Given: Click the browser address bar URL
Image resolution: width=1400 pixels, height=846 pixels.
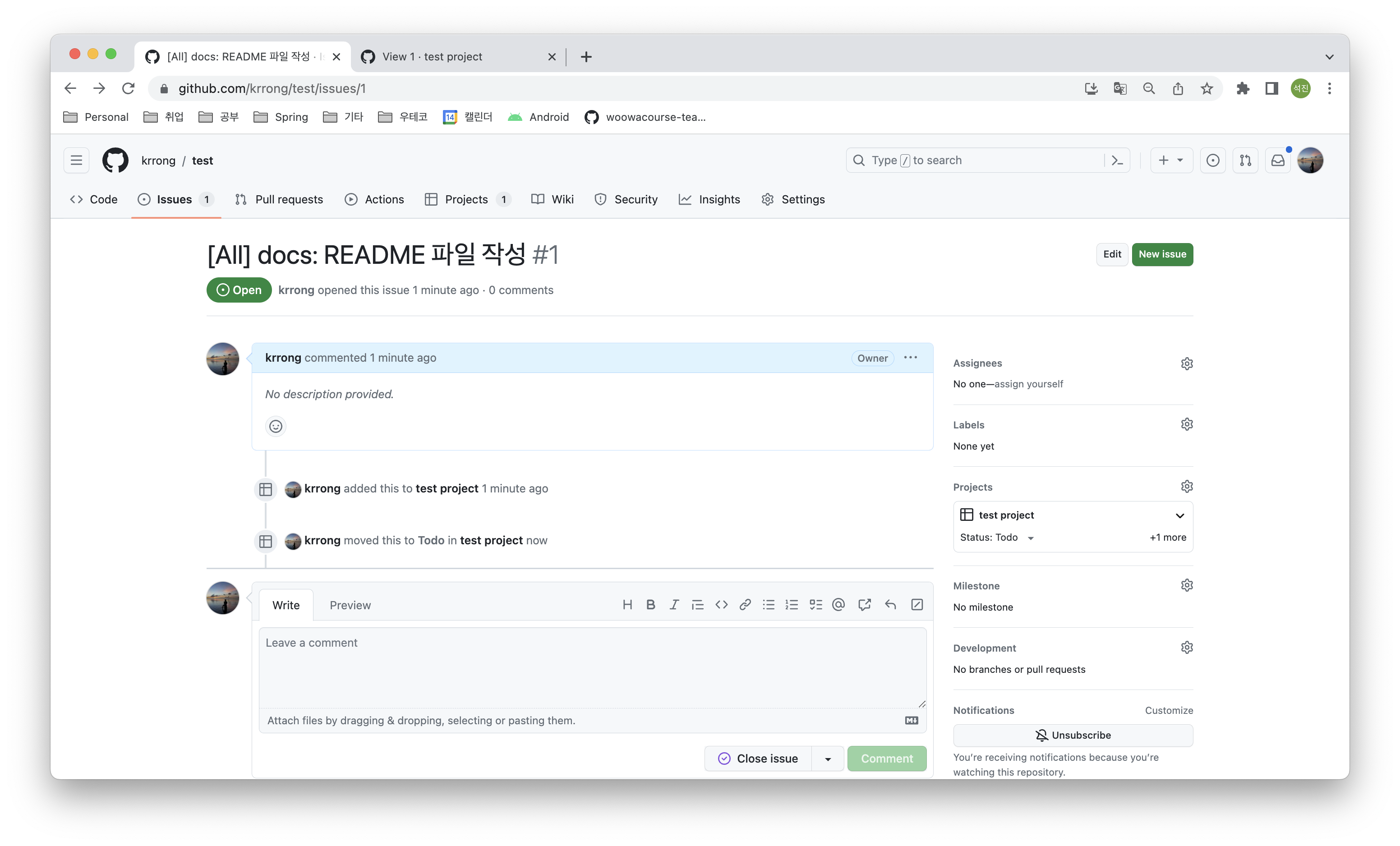Looking at the screenshot, I should click(272, 89).
